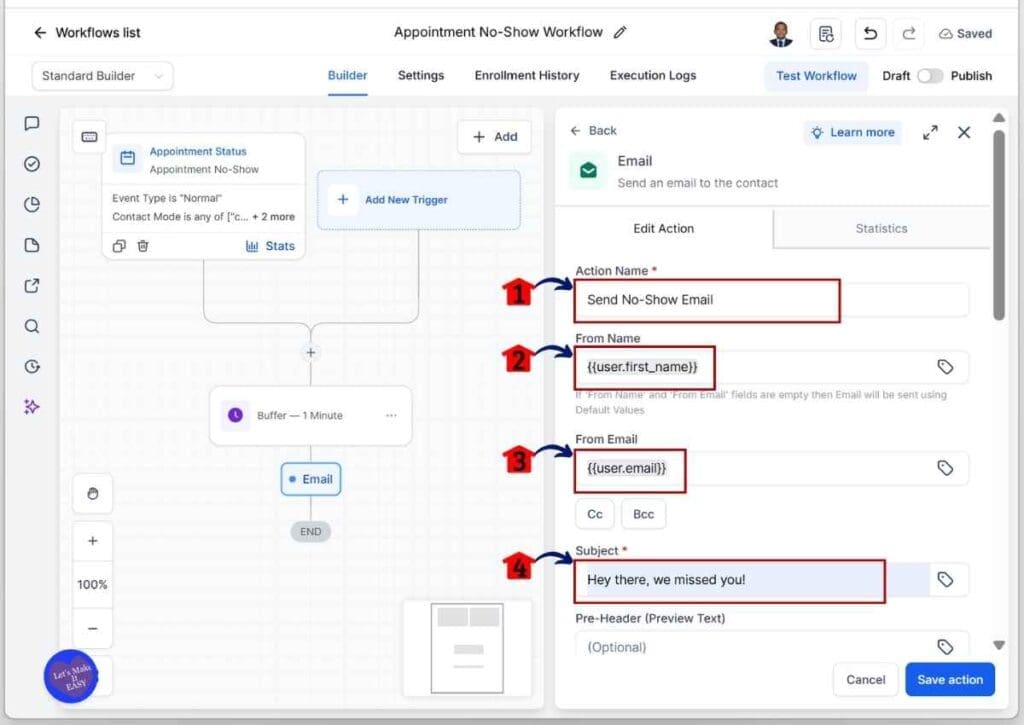Screen dimensions: 1024x725
Task: Open the Enrollment History tab
Action: point(526,75)
